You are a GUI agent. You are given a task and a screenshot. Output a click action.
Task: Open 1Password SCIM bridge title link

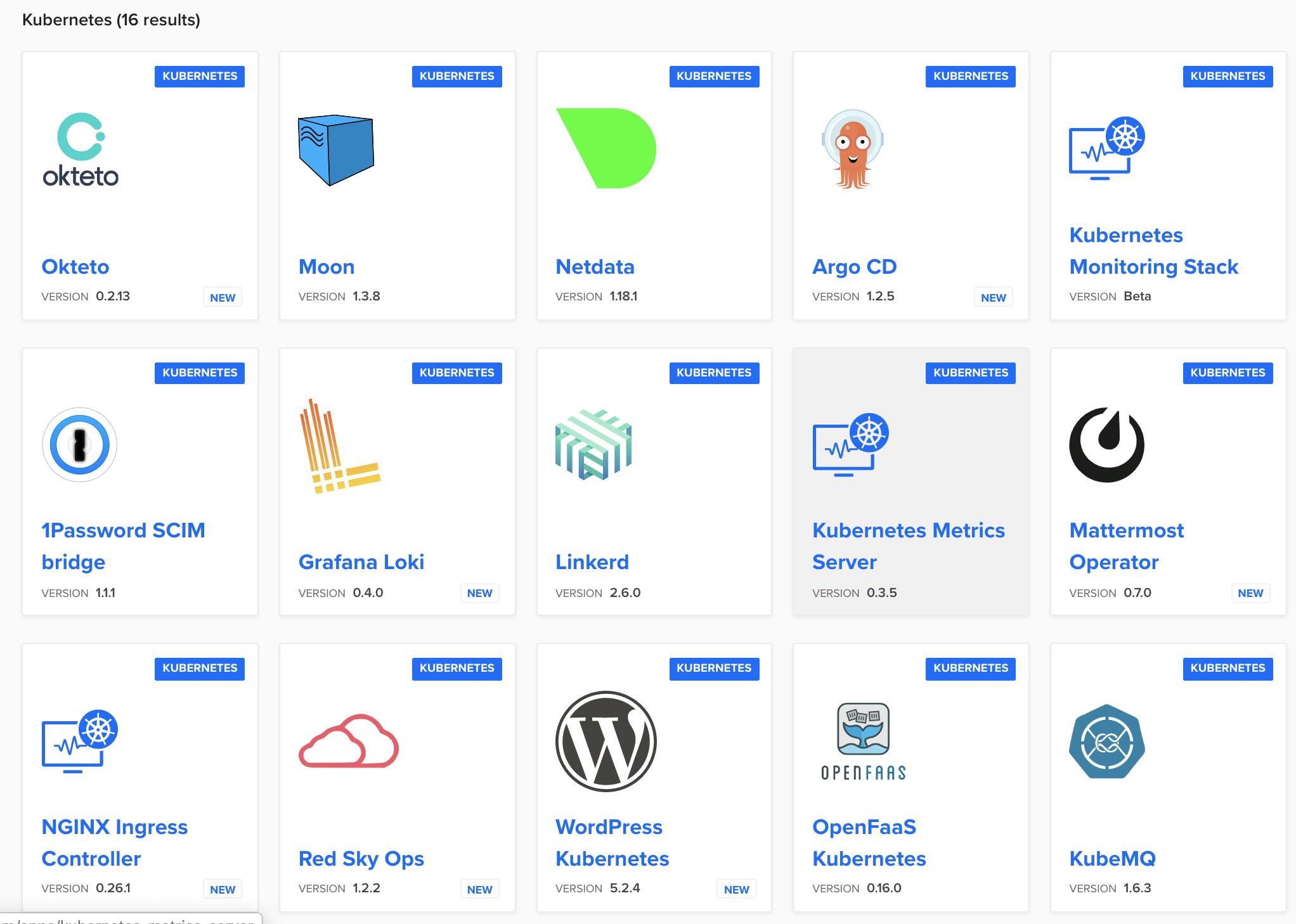pyautogui.click(x=124, y=546)
